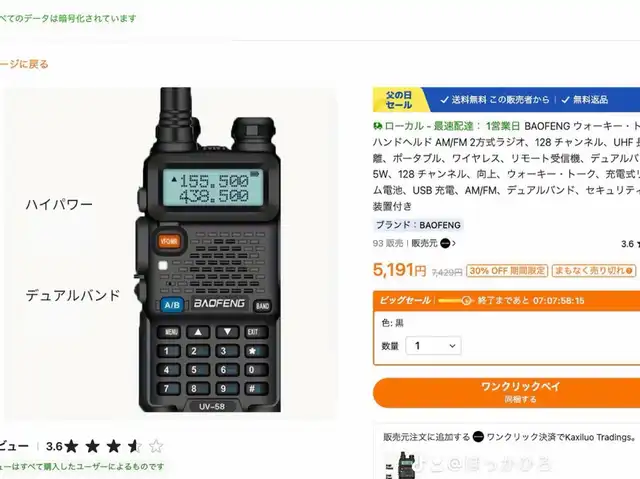The height and width of the screenshot is (479, 640).
Task: Click the 93 販売 sold count text
Action: pyautogui.click(x=388, y=244)
